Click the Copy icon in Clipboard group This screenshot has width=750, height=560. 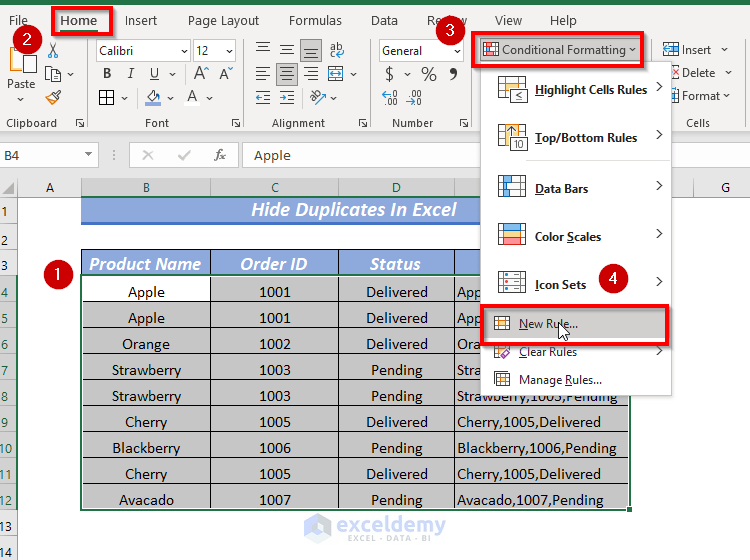(x=53, y=74)
